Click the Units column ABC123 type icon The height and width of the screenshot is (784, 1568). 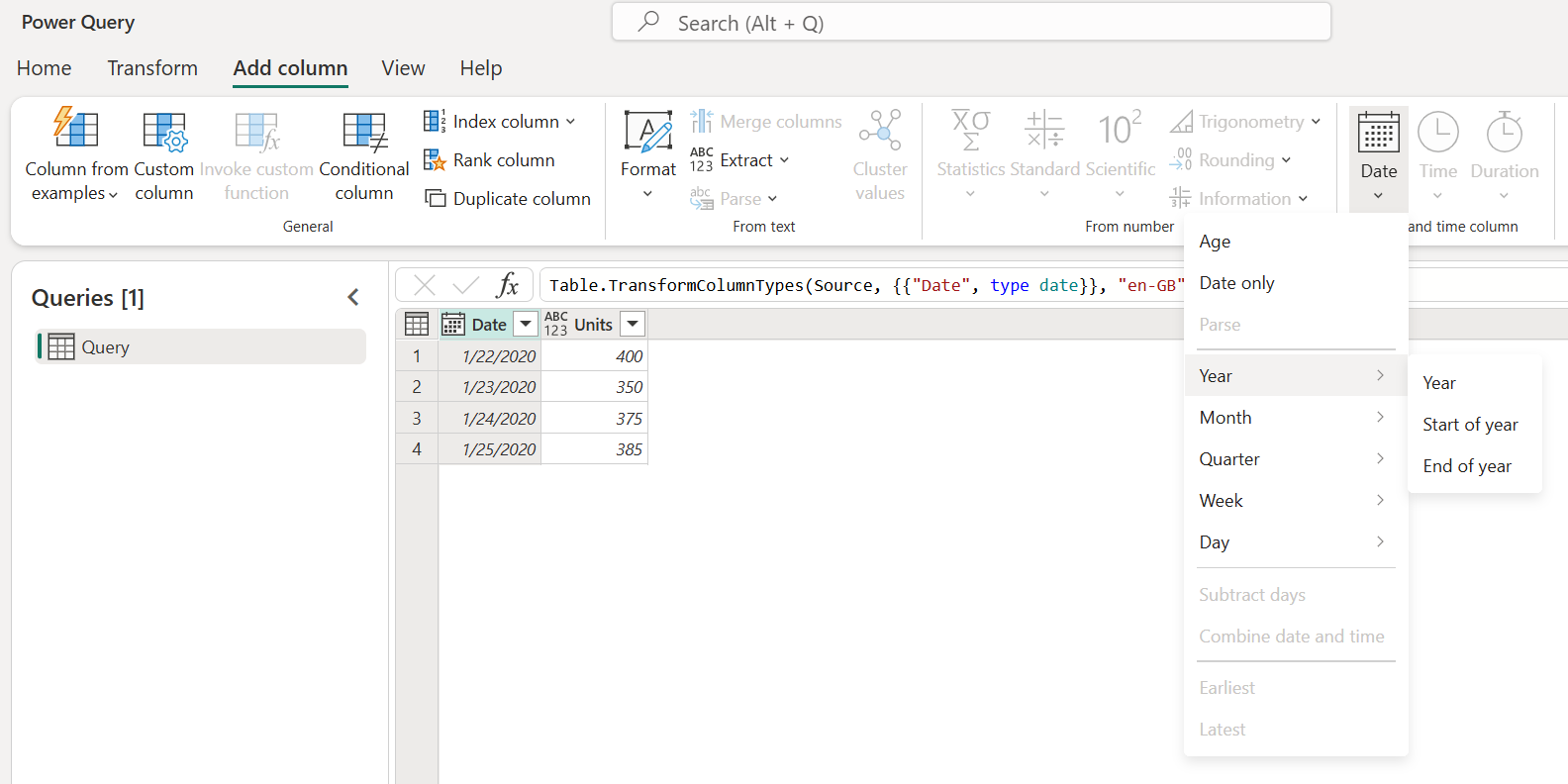coord(556,324)
